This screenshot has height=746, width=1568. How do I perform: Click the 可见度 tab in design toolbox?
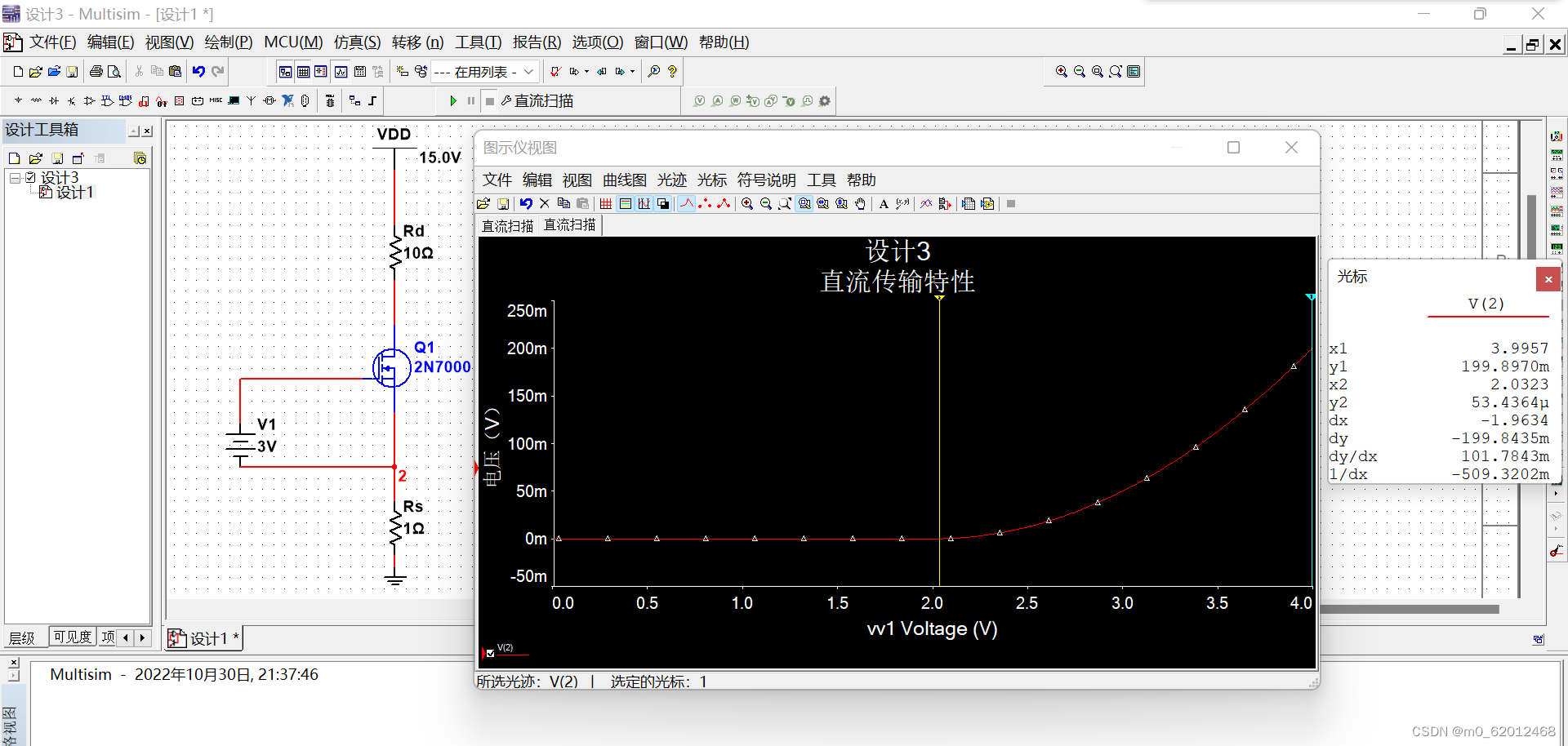(x=73, y=637)
